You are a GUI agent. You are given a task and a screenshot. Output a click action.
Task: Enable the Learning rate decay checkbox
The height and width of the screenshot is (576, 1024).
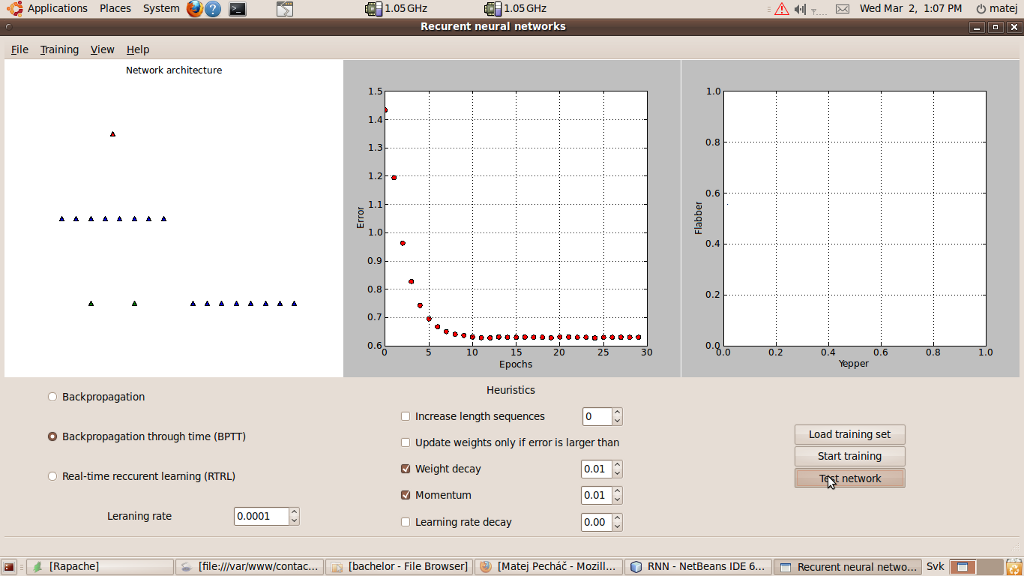[406, 522]
